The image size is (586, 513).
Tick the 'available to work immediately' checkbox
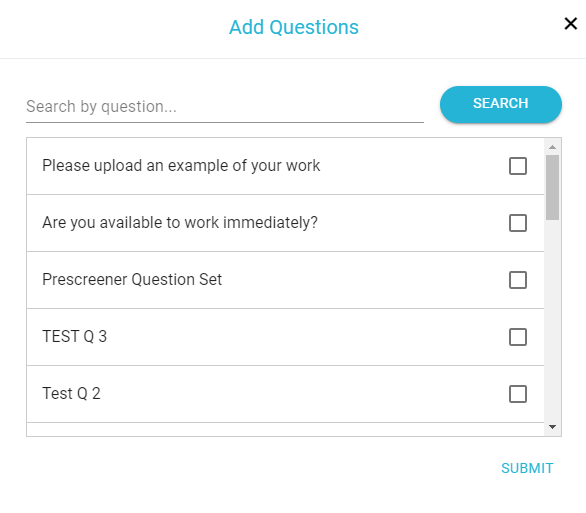(518, 223)
